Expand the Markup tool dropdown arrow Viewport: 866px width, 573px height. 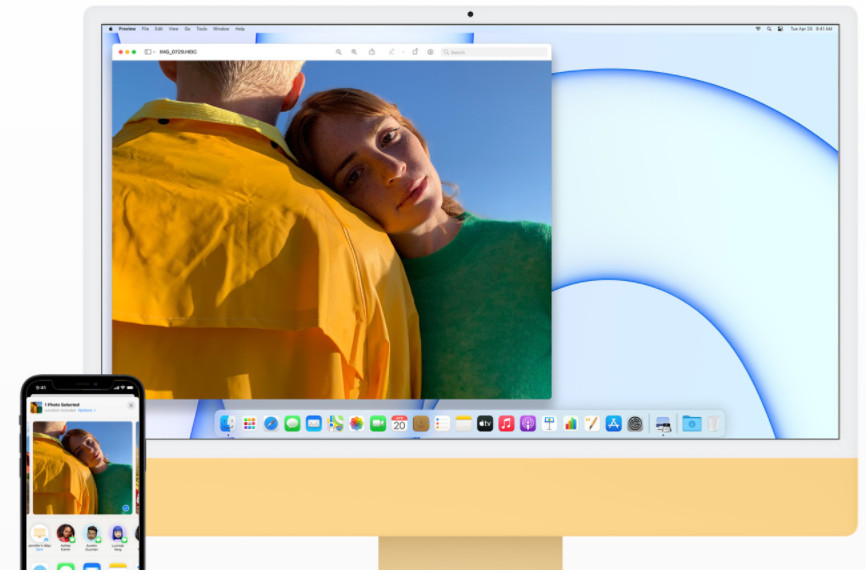click(x=402, y=52)
